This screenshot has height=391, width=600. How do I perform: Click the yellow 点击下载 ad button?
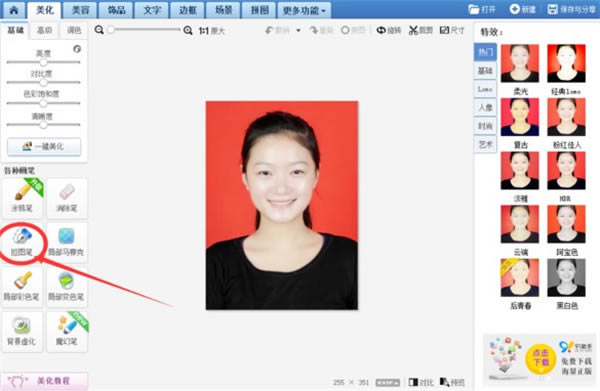pos(540,358)
